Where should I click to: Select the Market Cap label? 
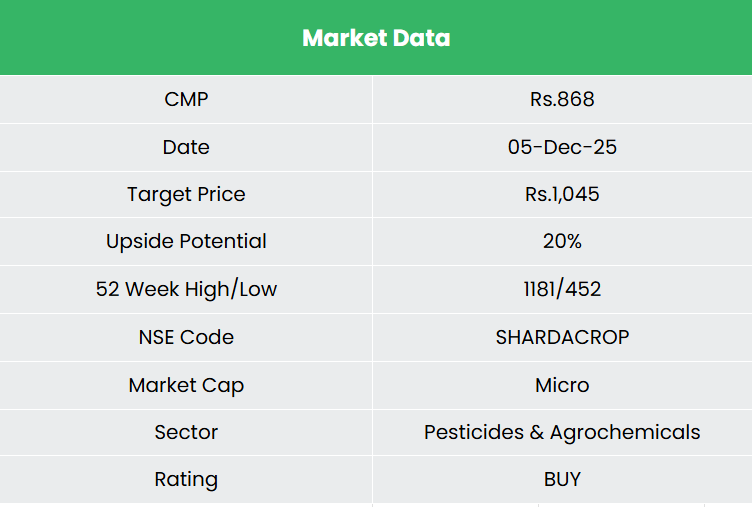coord(186,385)
